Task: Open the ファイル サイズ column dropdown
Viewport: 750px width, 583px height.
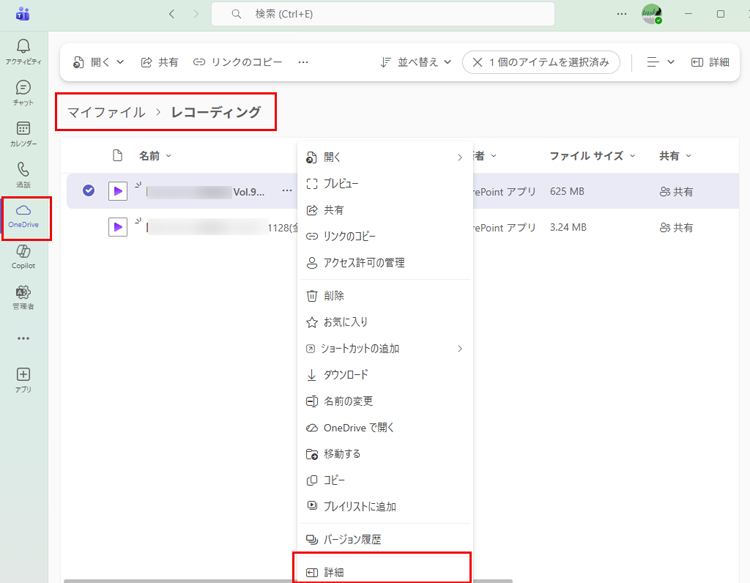Action: (592, 156)
